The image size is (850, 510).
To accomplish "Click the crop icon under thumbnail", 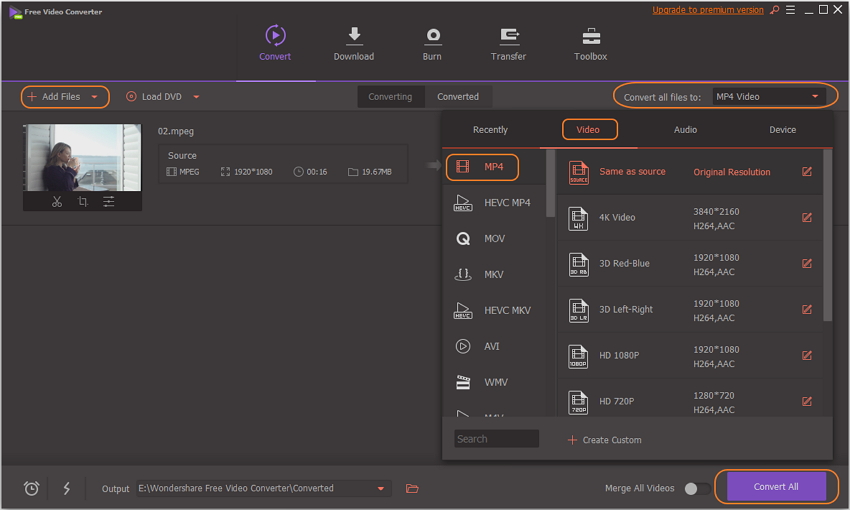I will pyautogui.click(x=82, y=202).
